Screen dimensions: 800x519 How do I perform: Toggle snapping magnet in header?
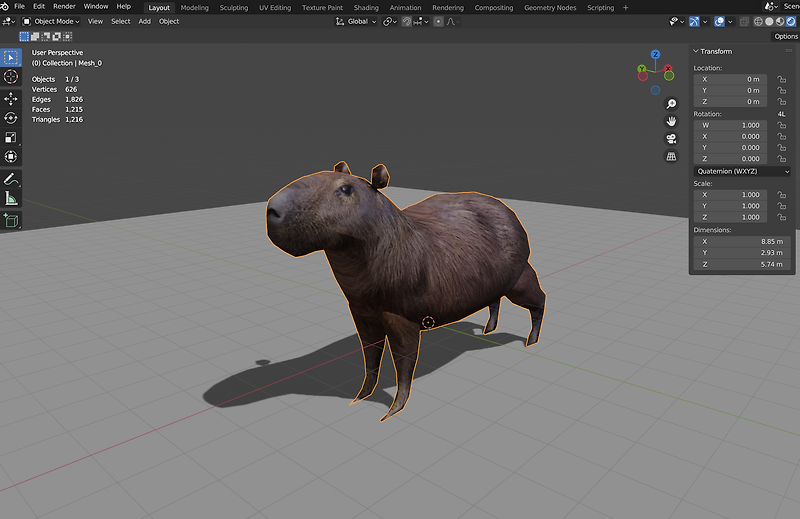406,21
